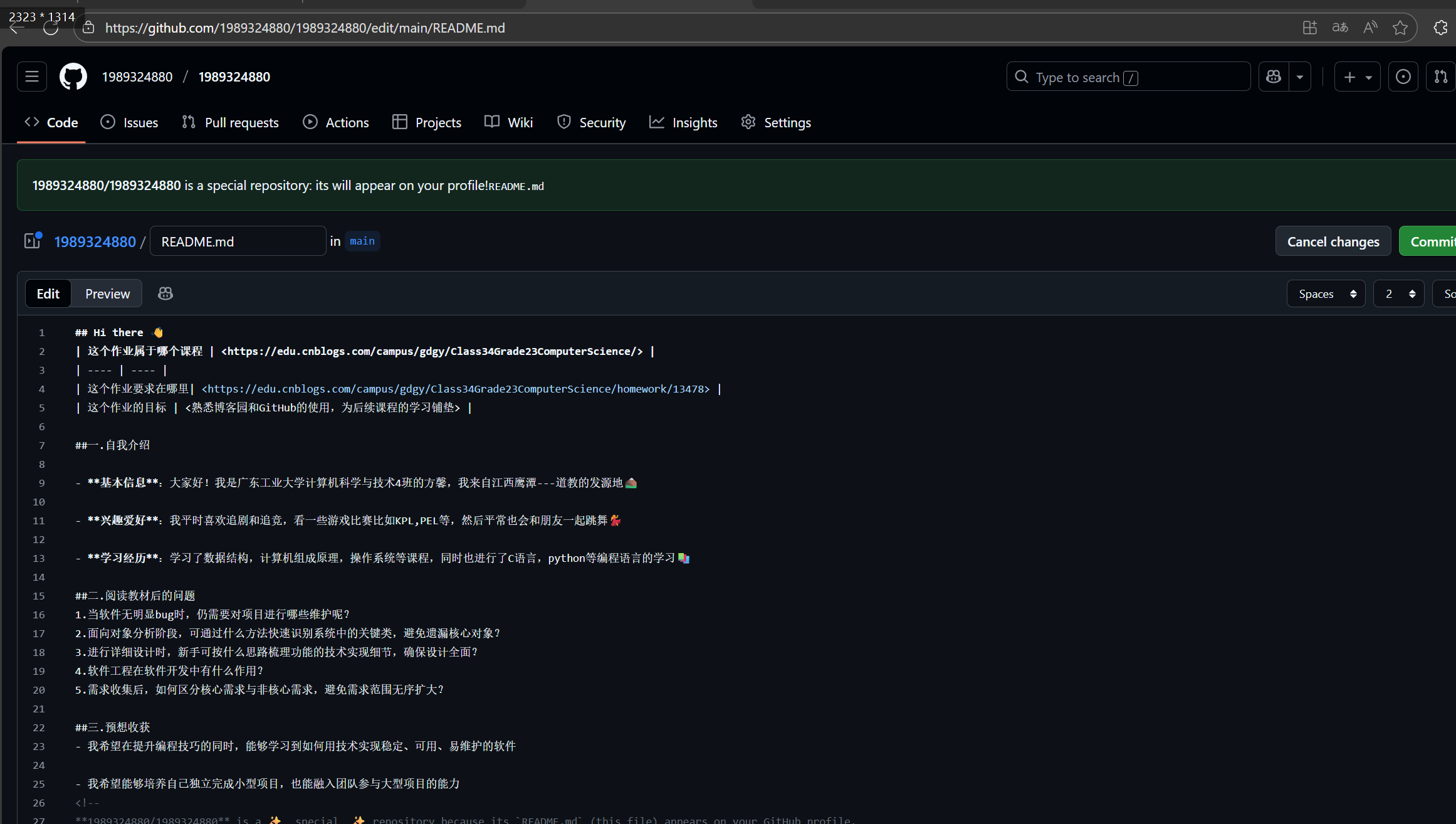Click the README.md filename input field

click(238, 241)
